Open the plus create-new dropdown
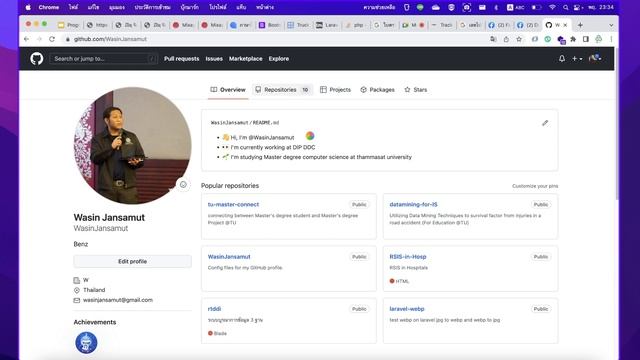Viewport: 640px width, 360px height. click(x=577, y=59)
